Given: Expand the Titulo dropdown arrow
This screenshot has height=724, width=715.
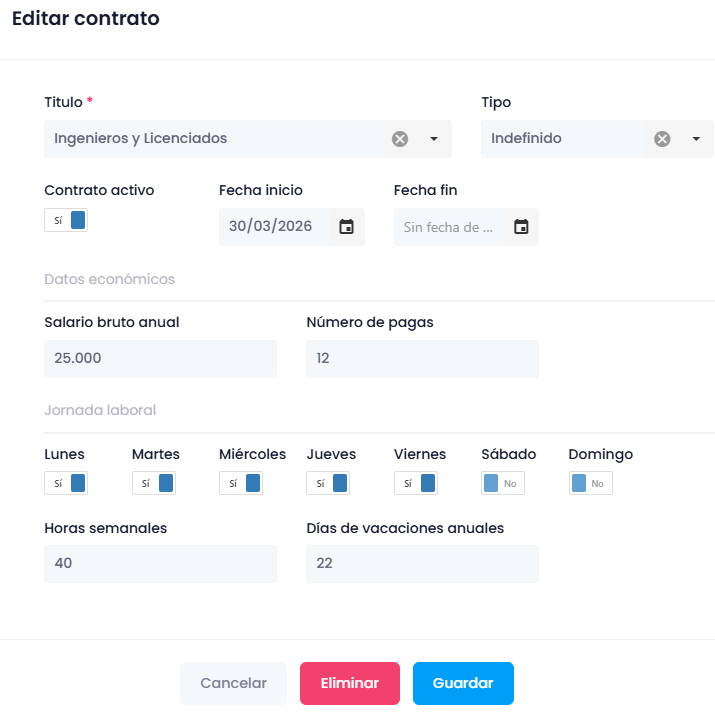Looking at the screenshot, I should pyautogui.click(x=433, y=139).
